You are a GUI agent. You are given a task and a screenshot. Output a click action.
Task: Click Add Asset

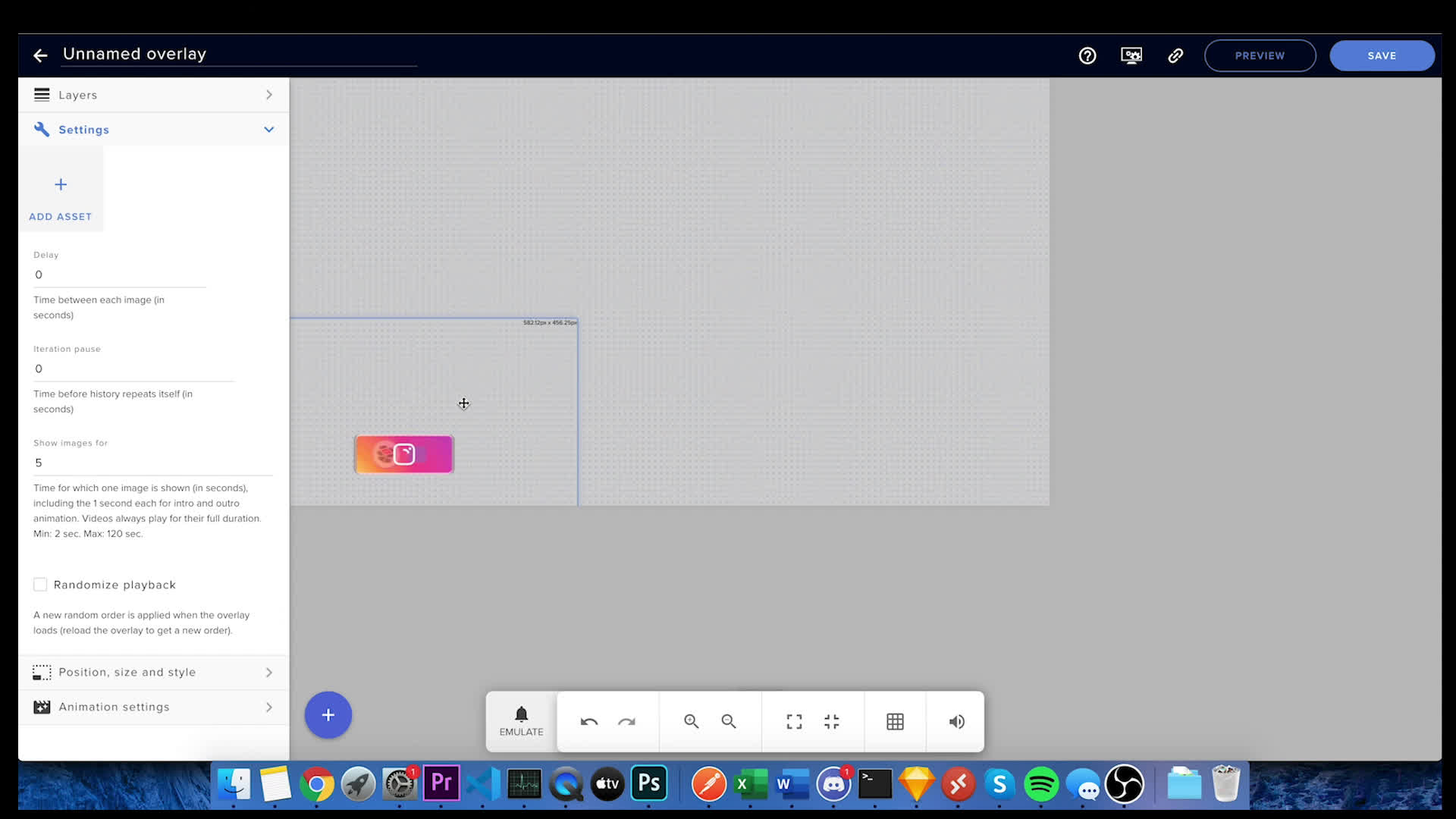[61, 196]
